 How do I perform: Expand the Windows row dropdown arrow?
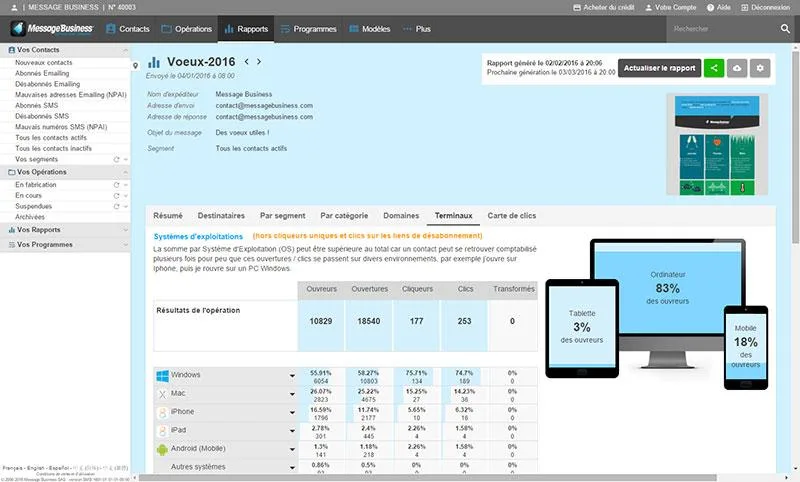pos(292,376)
